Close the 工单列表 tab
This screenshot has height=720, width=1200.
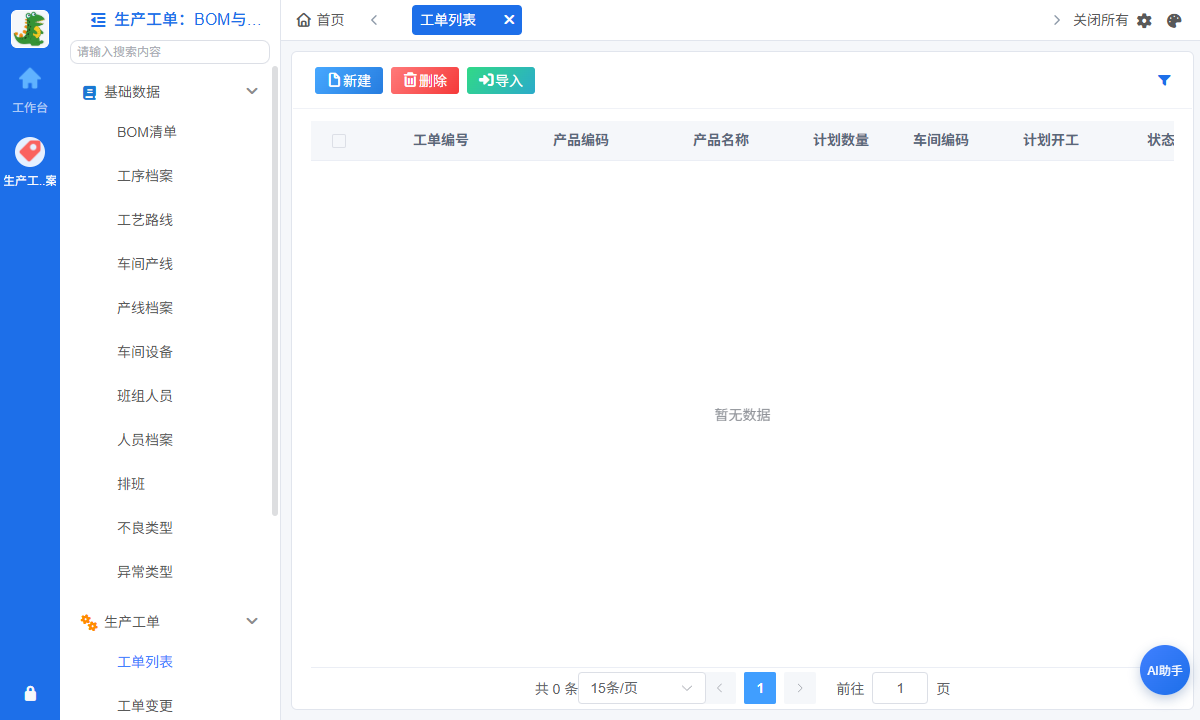point(509,20)
